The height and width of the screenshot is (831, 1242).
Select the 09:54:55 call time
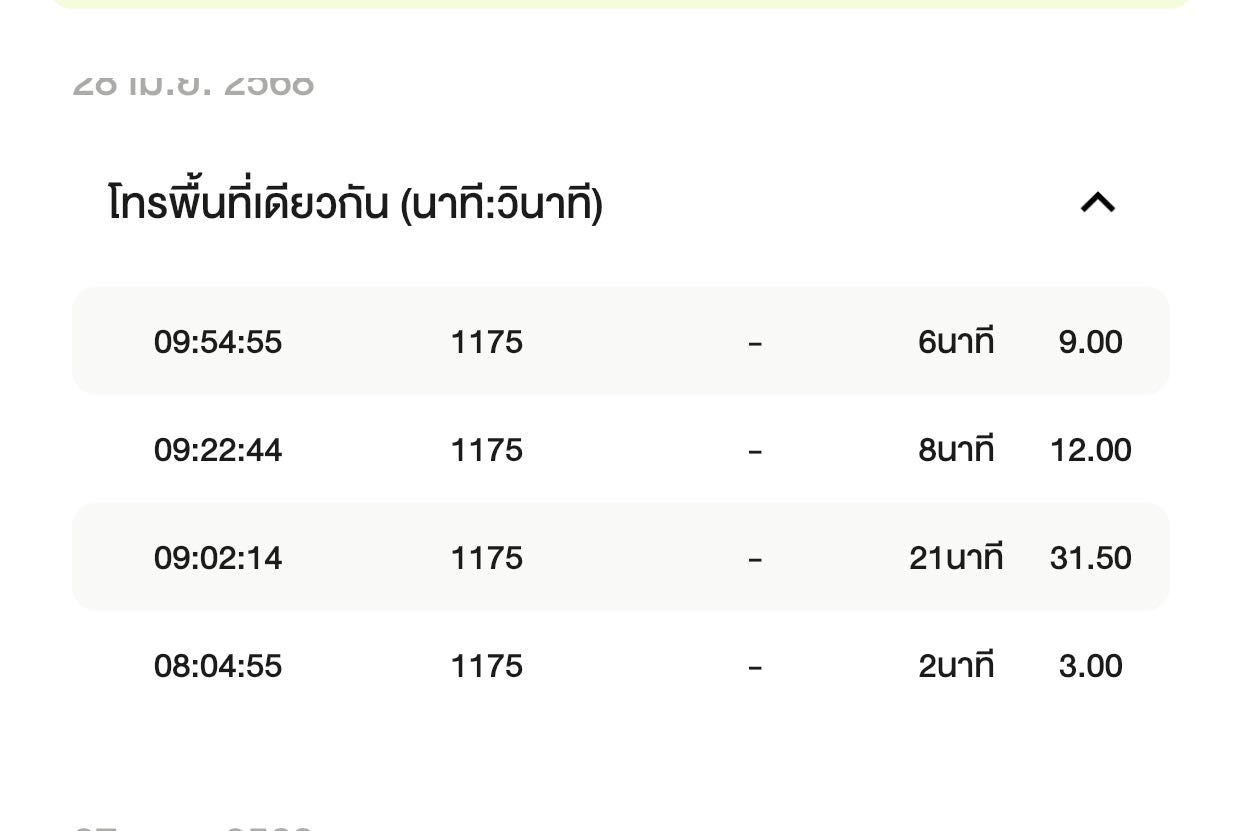[218, 342]
